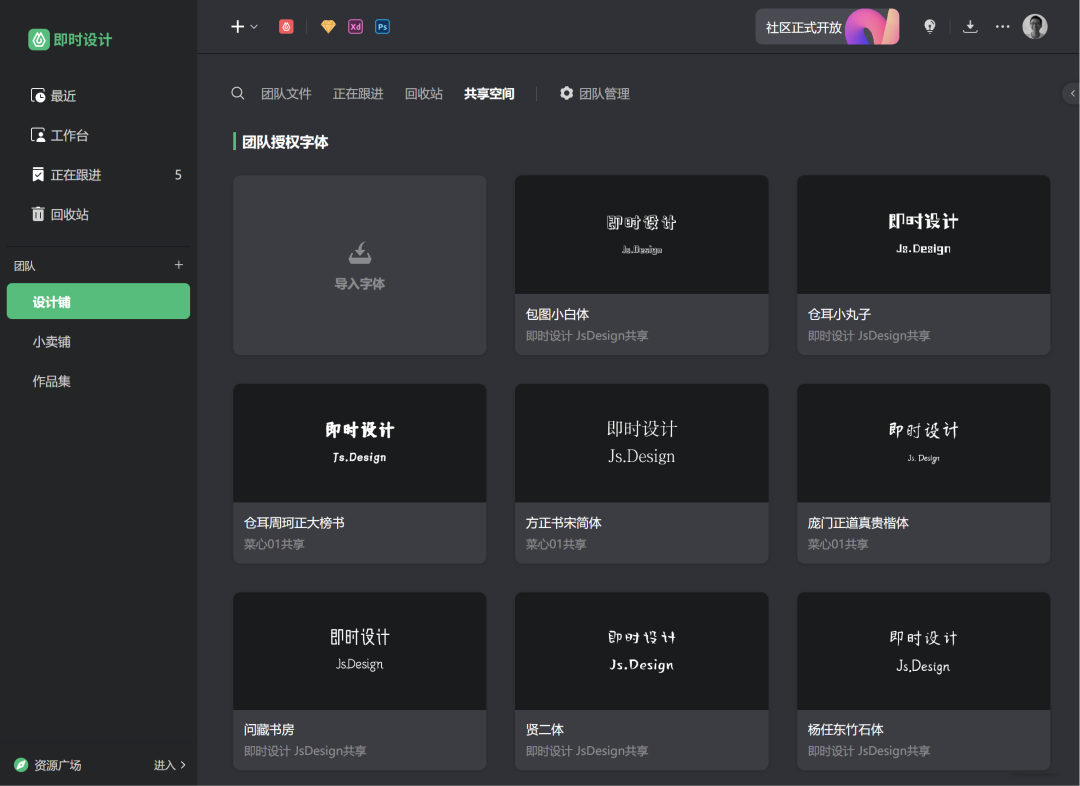Click the download icon in top bar
The height and width of the screenshot is (786, 1080).
[970, 27]
